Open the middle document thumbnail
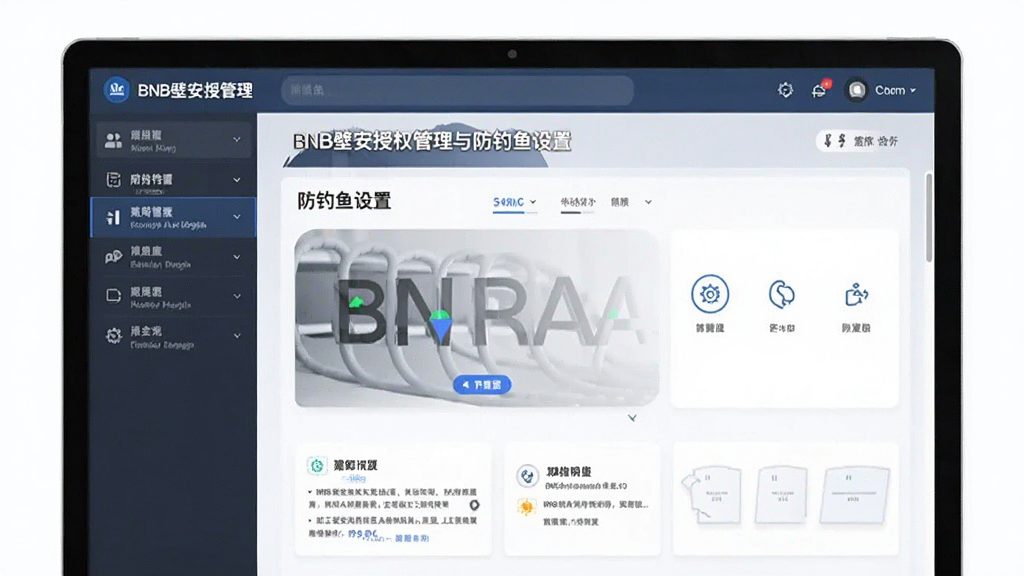1024x576 pixels. (x=781, y=494)
